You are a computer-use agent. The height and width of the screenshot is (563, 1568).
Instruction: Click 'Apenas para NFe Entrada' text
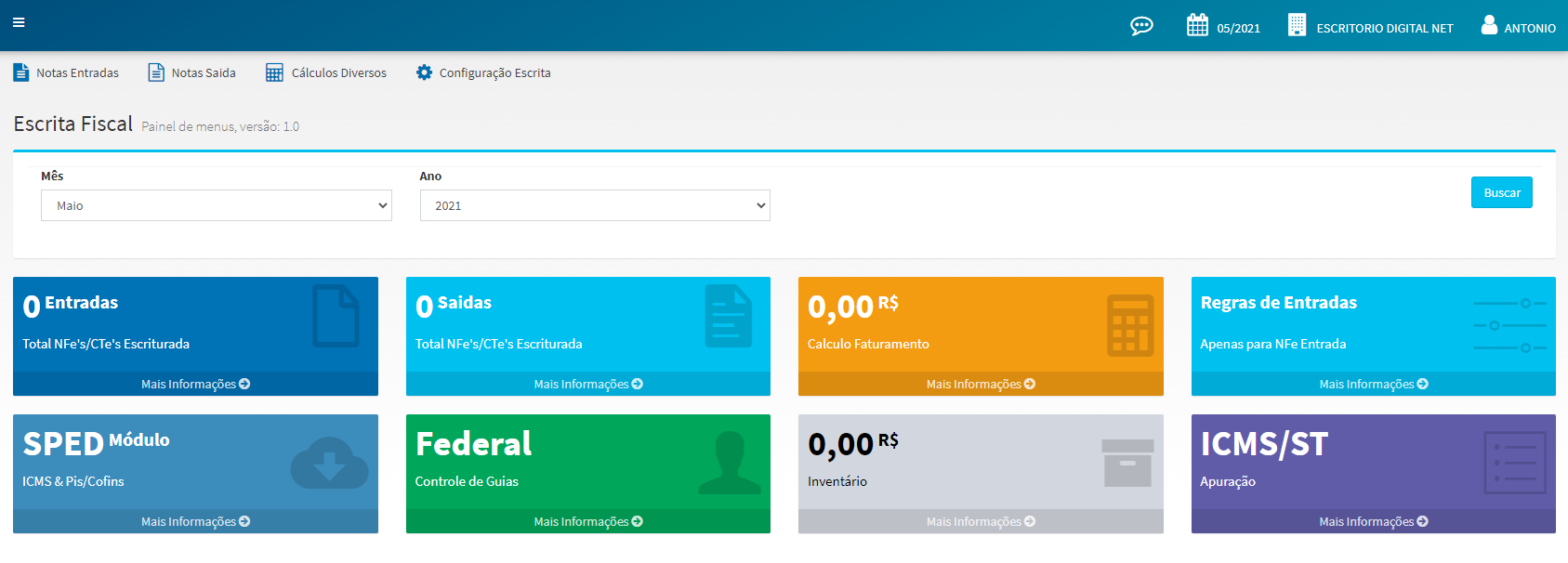1273,344
